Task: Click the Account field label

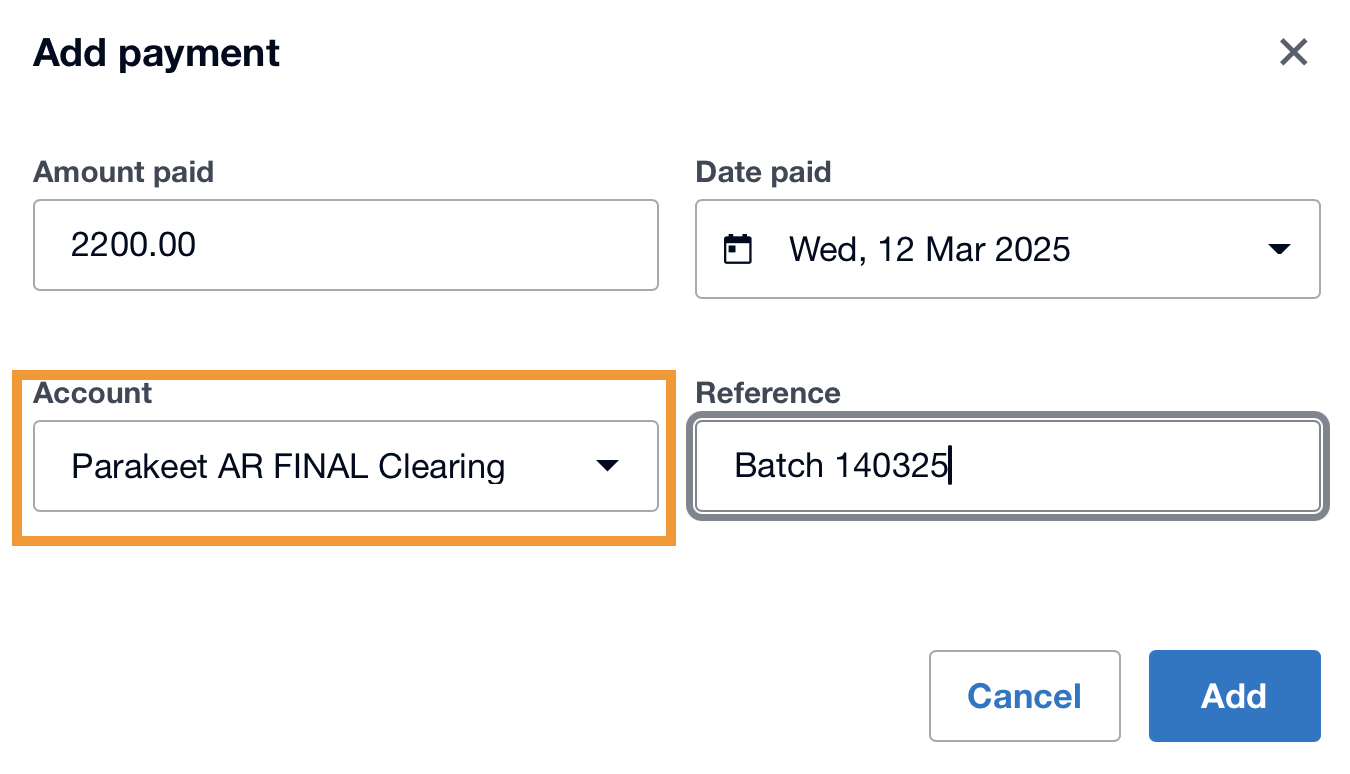Action: [x=92, y=393]
